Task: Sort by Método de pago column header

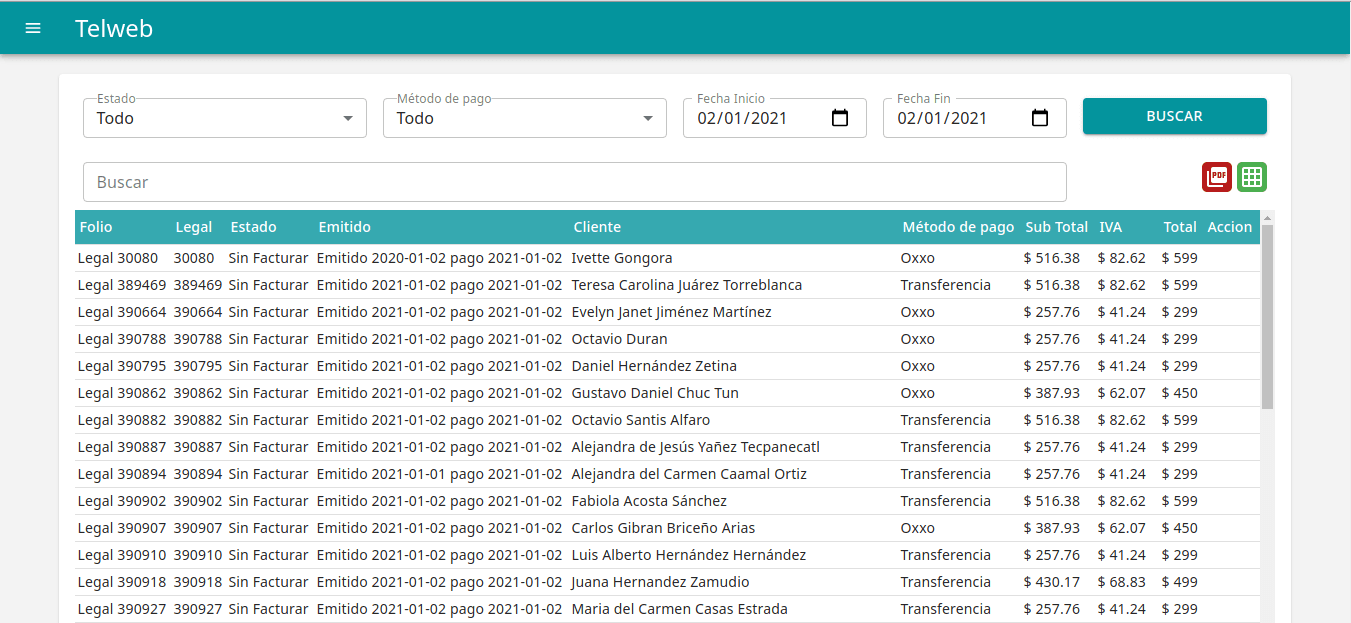Action: click(x=958, y=227)
